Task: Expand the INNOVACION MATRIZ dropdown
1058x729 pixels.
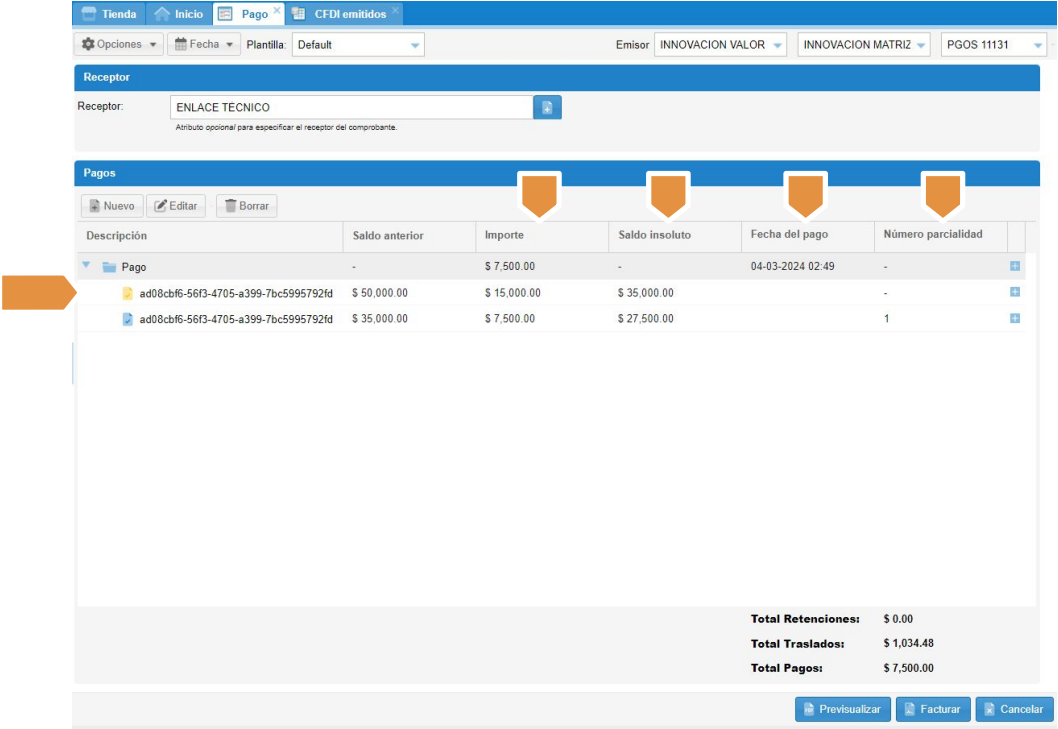Action: click(920, 45)
